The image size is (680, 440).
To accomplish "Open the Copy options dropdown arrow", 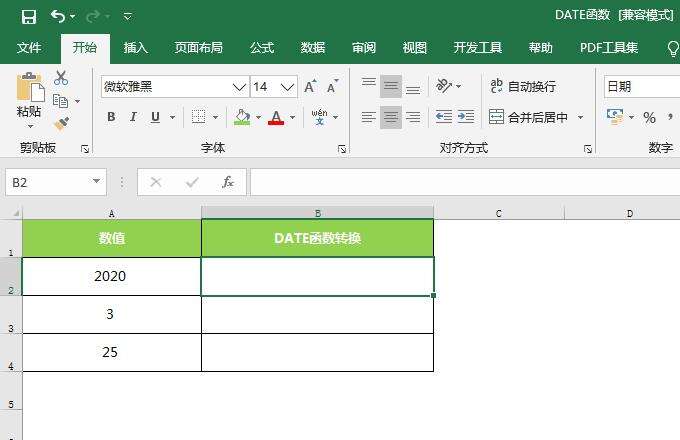I will (77, 101).
